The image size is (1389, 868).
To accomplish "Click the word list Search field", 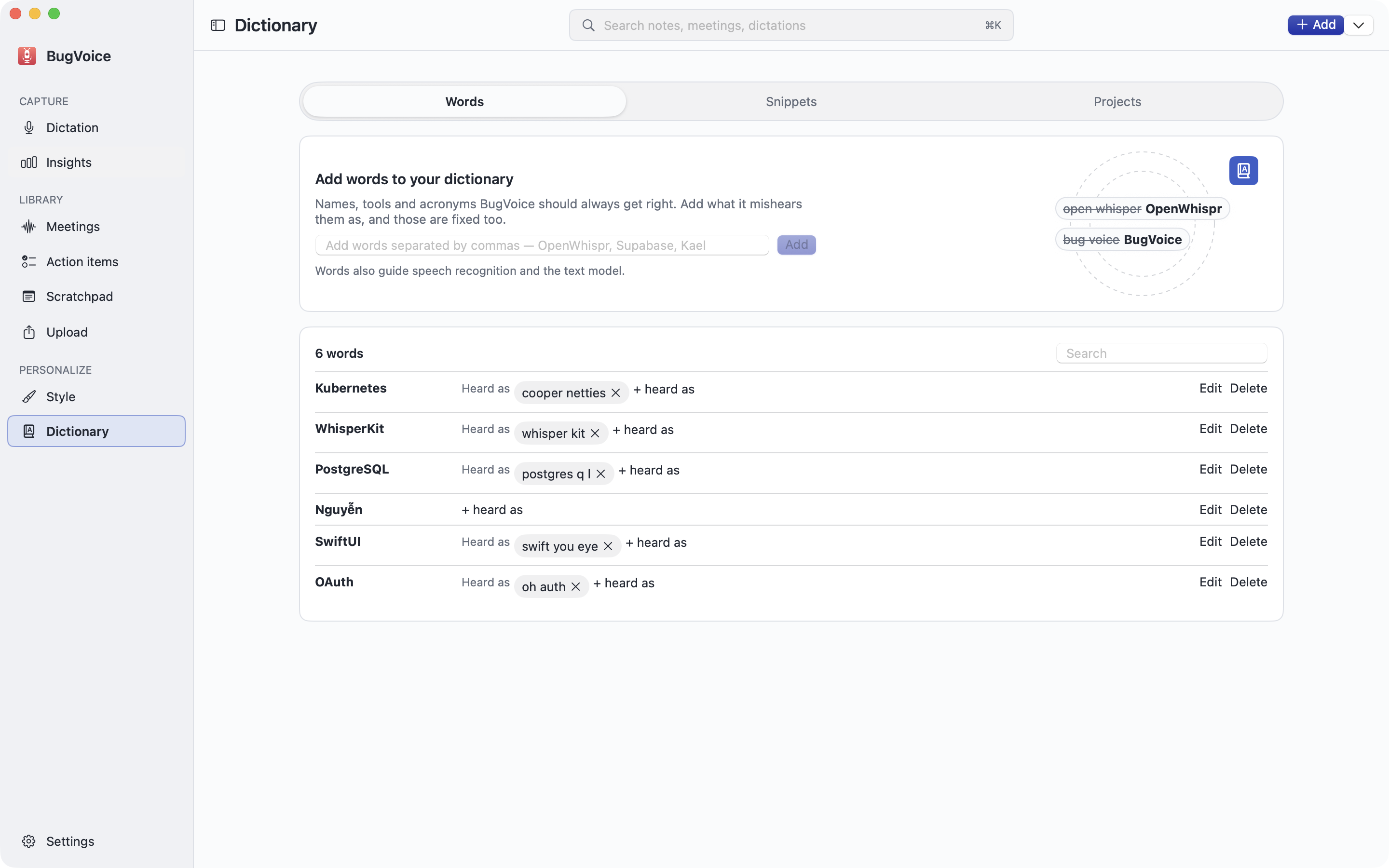I will (x=1161, y=353).
